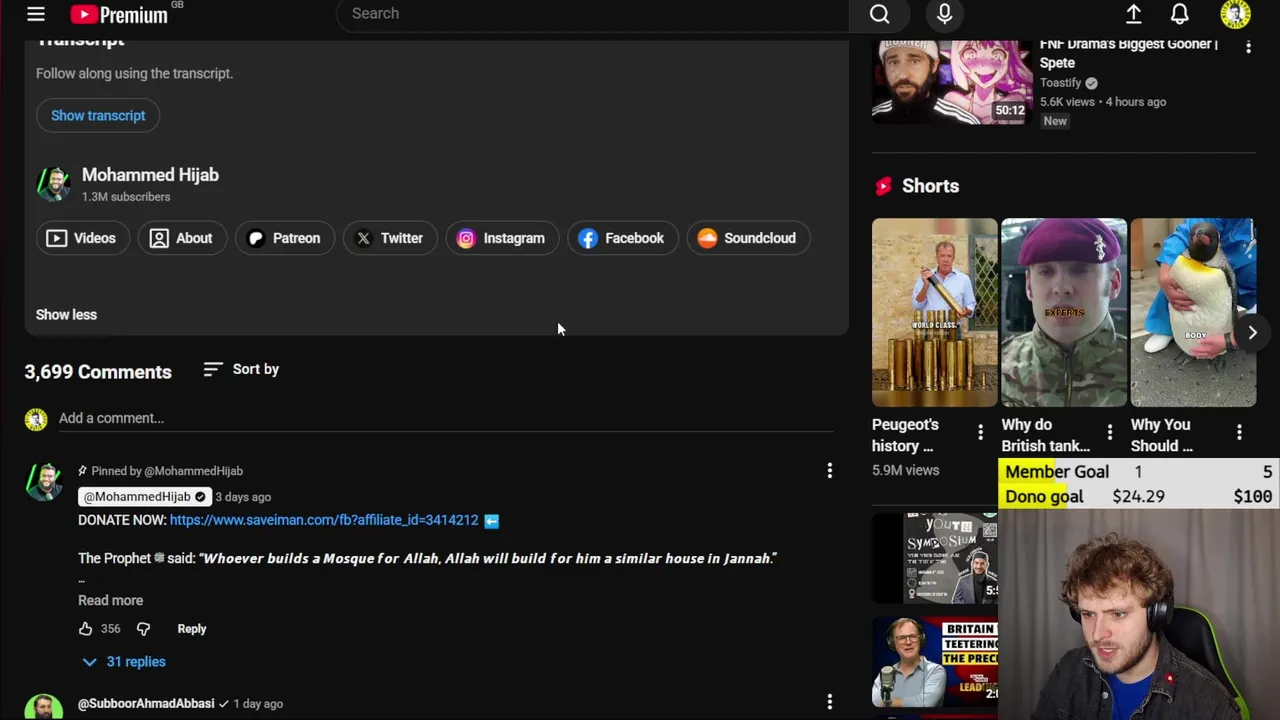Open Youth Symposium video thumbnail
This screenshot has height=720, width=1280.
tap(935, 558)
